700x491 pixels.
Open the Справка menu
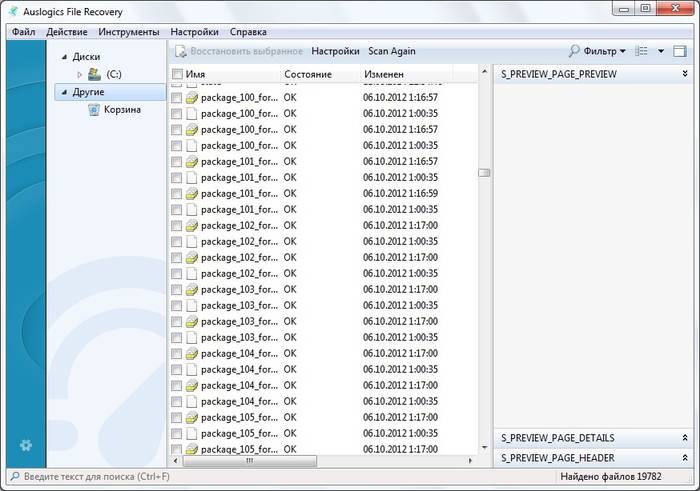tap(248, 32)
